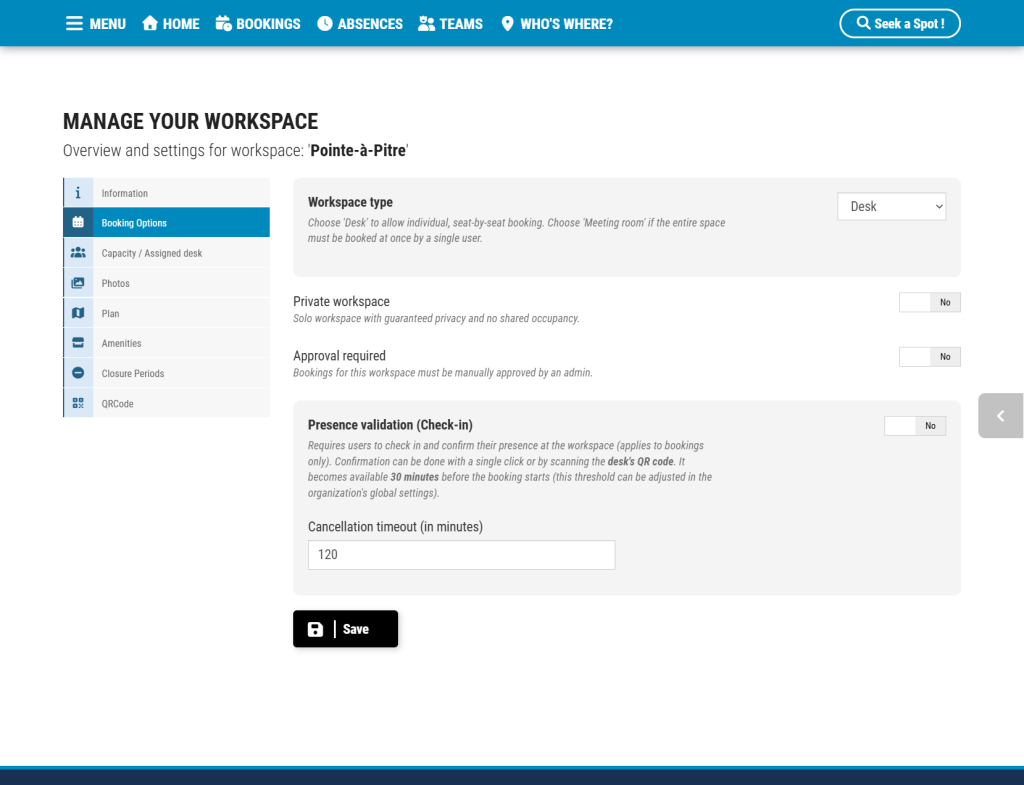Click the 'Private workspace' label
The height and width of the screenshot is (785, 1024).
[x=341, y=301]
